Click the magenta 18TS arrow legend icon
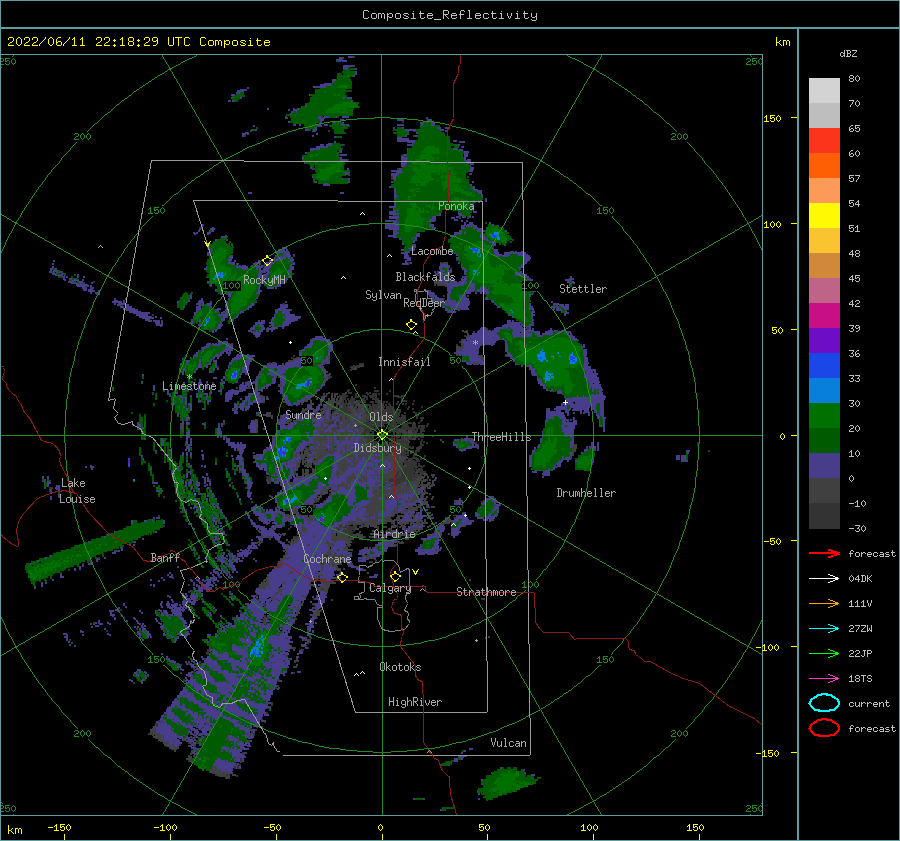Viewport: 900px width, 841px height. (824, 679)
